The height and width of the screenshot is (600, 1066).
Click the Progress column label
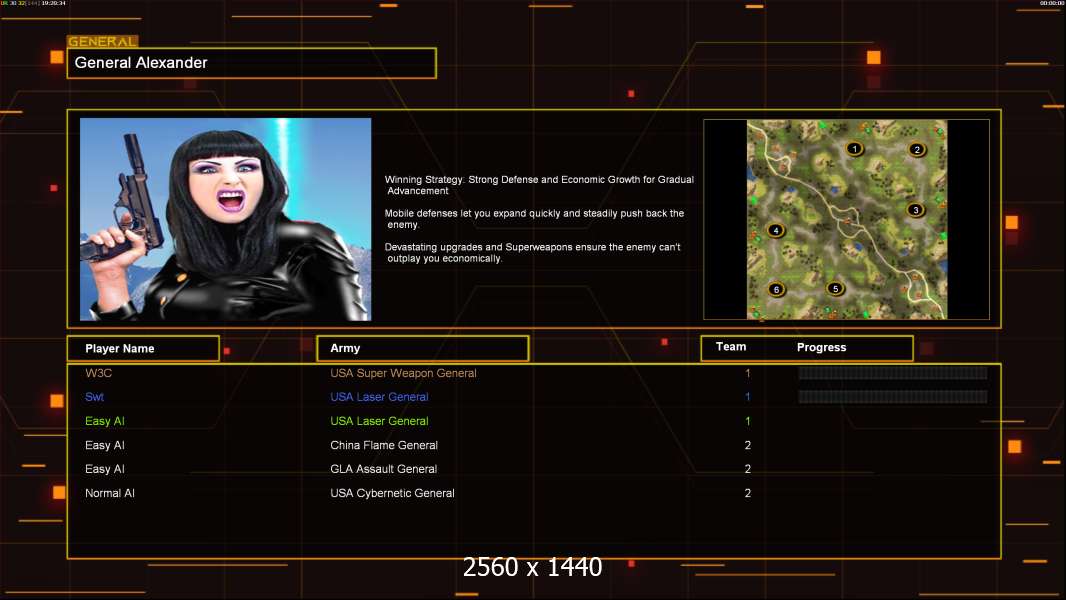(821, 347)
